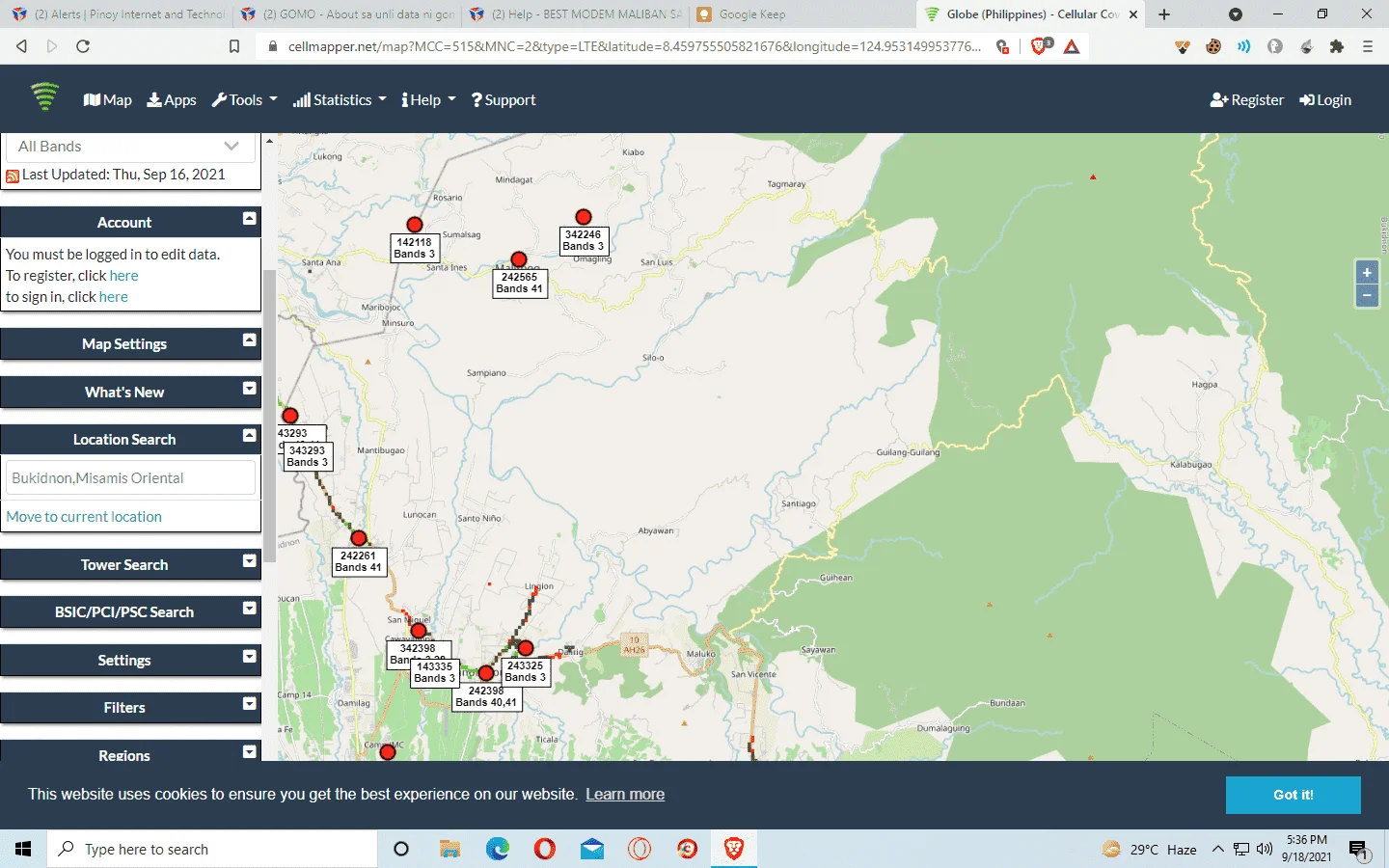1389x868 pixels.
Task: Open the Map nav item
Action: coord(108,99)
